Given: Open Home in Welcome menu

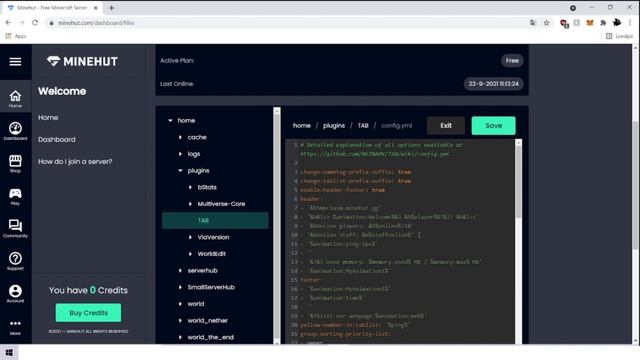Looking at the screenshot, I should (x=48, y=118).
